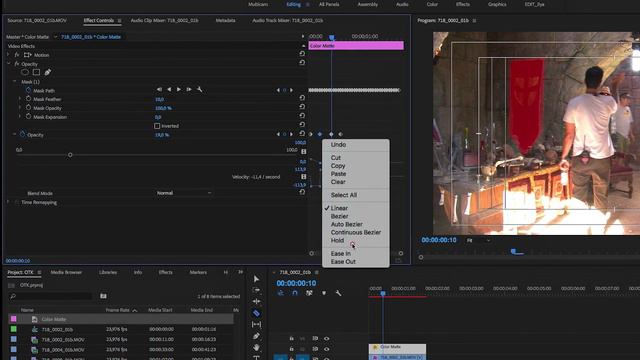Track selected mask forward one frame

tap(189, 89)
